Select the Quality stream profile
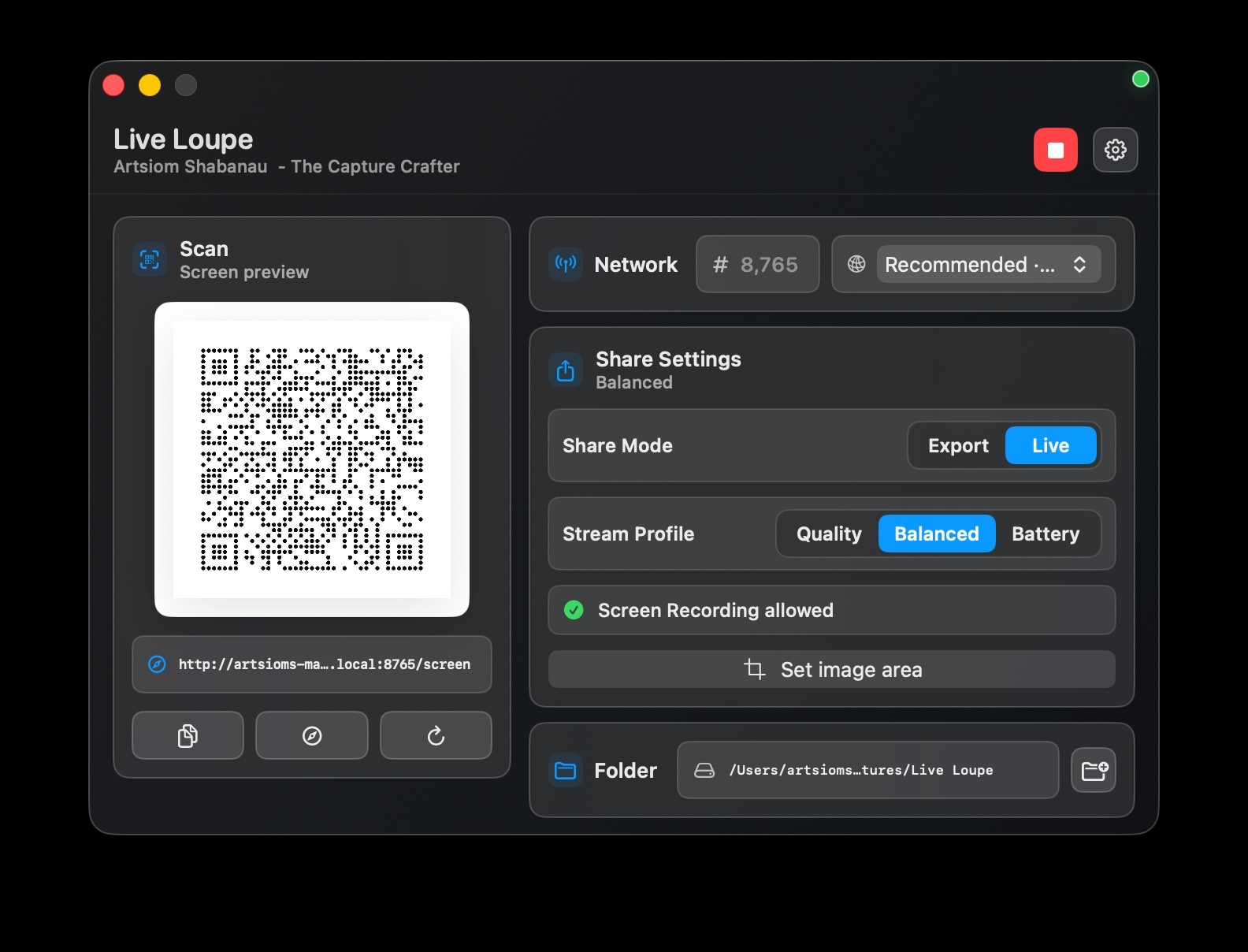 [829, 534]
